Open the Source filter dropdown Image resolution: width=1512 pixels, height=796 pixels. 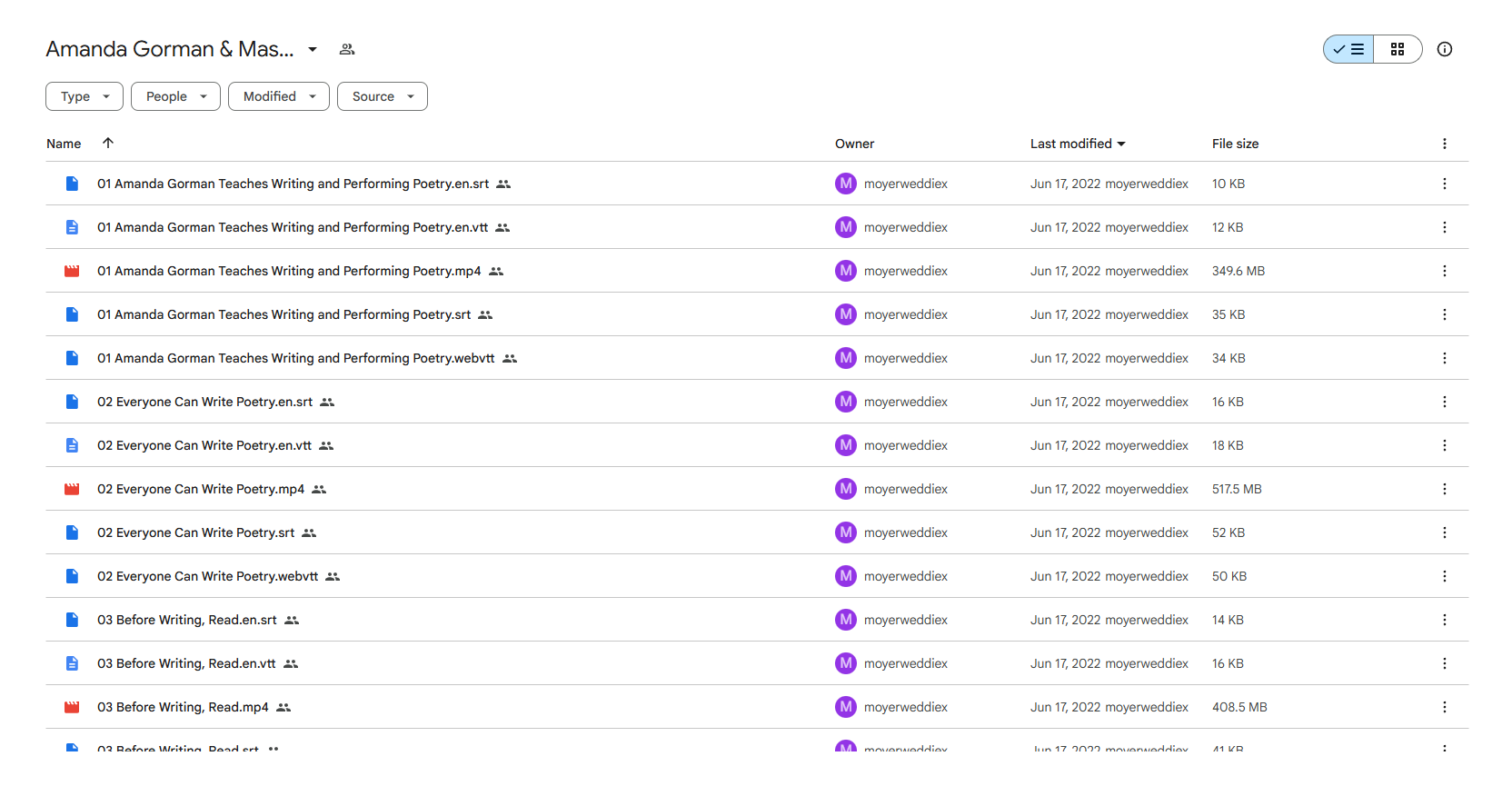pos(383,96)
